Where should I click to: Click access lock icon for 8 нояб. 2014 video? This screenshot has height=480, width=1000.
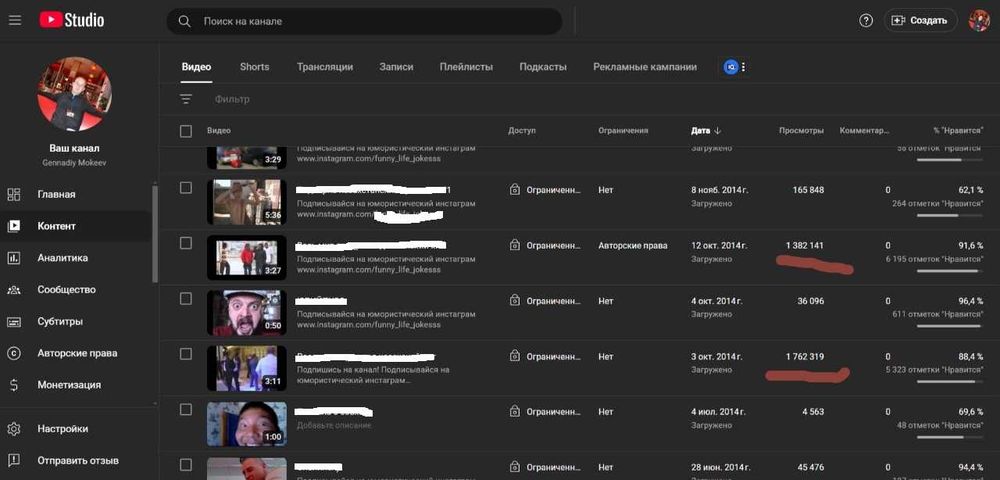coord(515,190)
